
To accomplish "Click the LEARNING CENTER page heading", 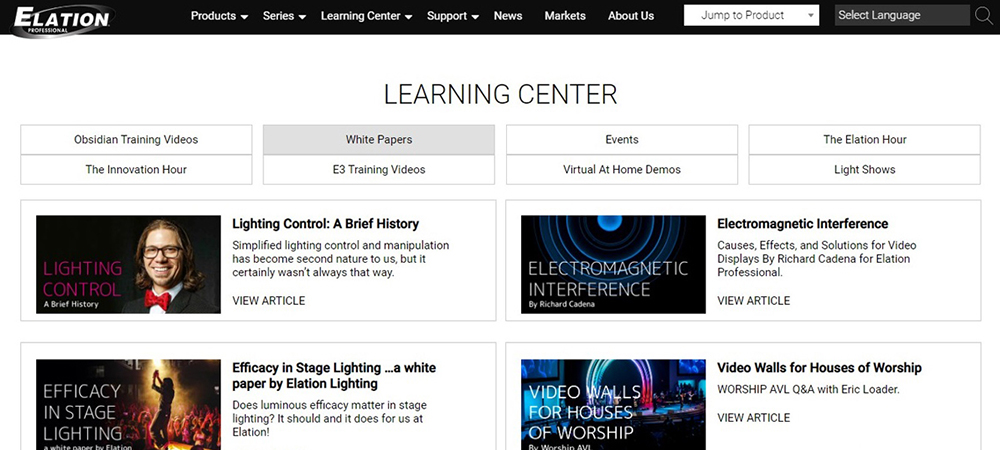I will 500,94.
